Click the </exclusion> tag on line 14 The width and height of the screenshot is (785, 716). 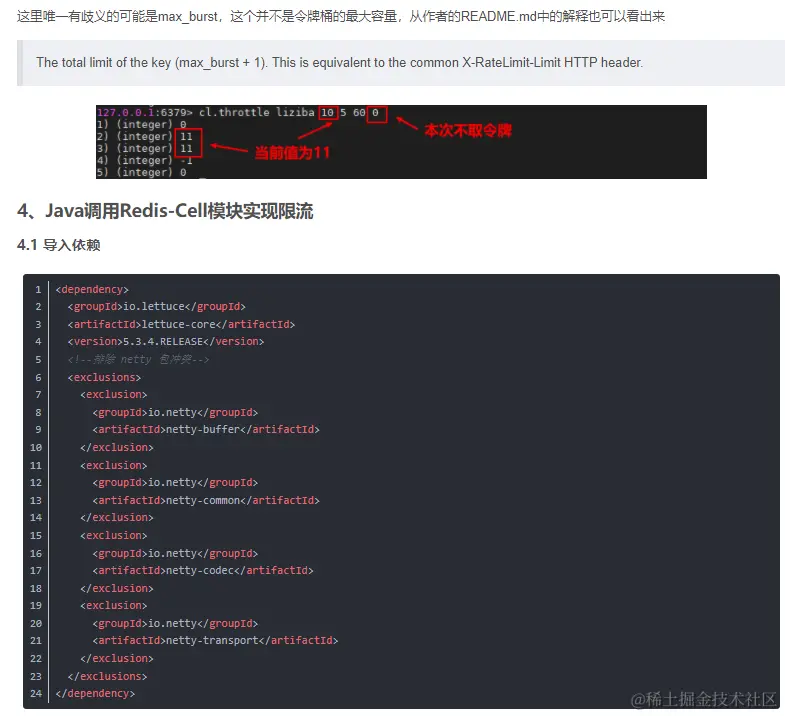117,518
